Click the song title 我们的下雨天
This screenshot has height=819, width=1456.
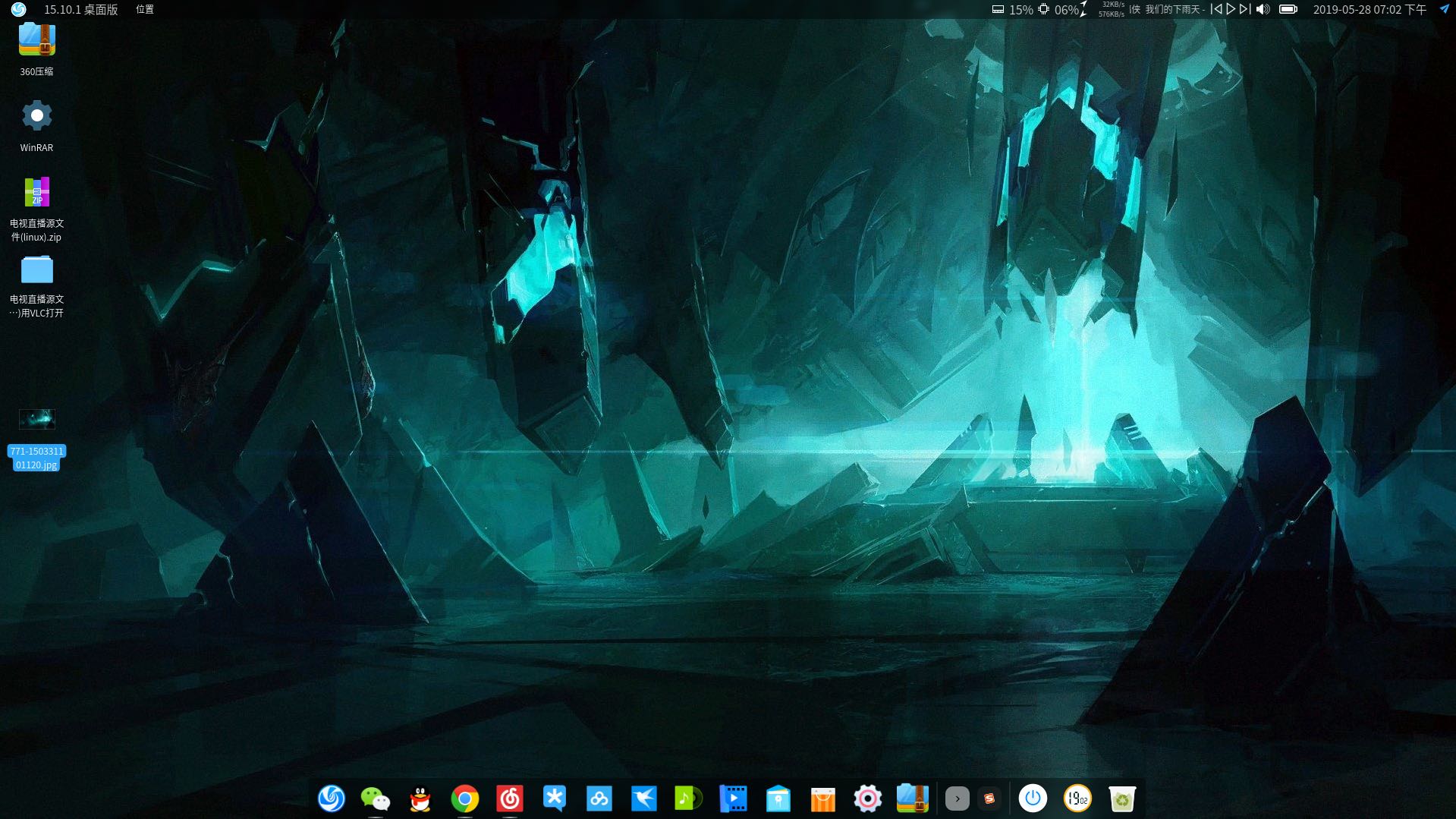1172,9
